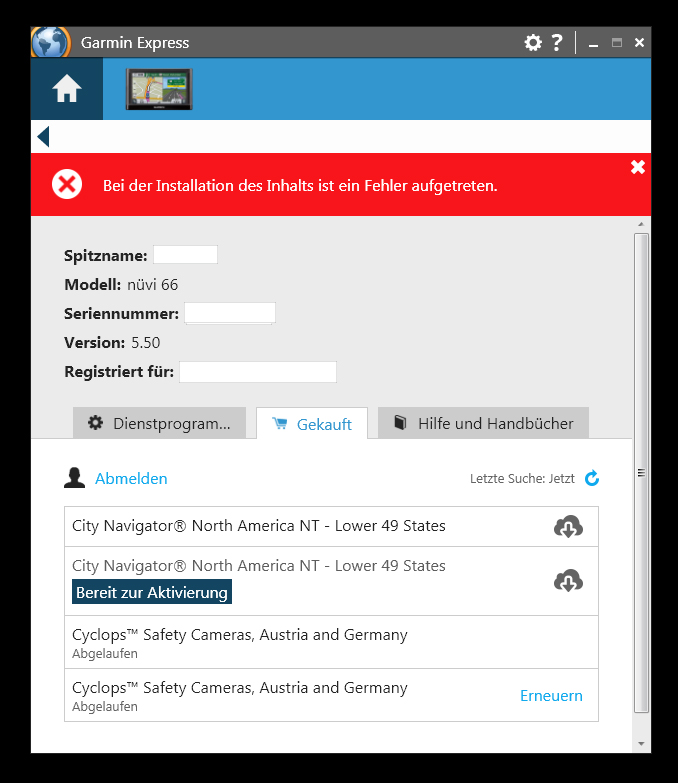Screen dimensions: 678x783
Task: Open the Hilfe und Handbücher tab
Action: coord(483,423)
